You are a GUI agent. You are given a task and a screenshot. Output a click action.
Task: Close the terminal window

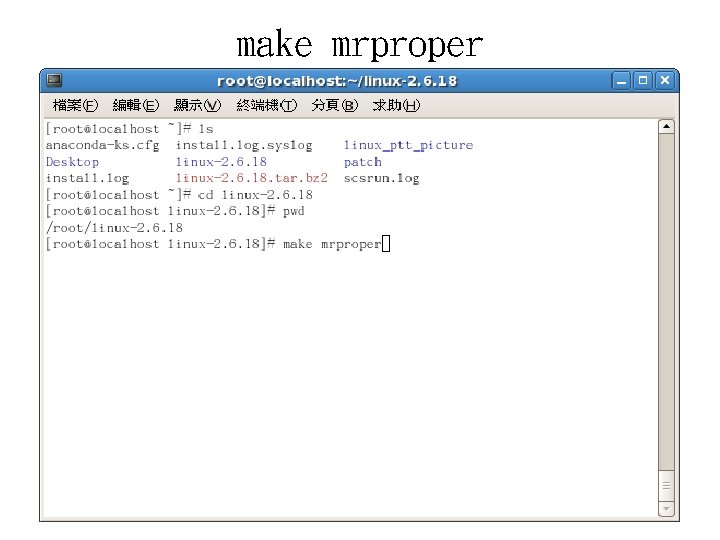click(x=664, y=81)
